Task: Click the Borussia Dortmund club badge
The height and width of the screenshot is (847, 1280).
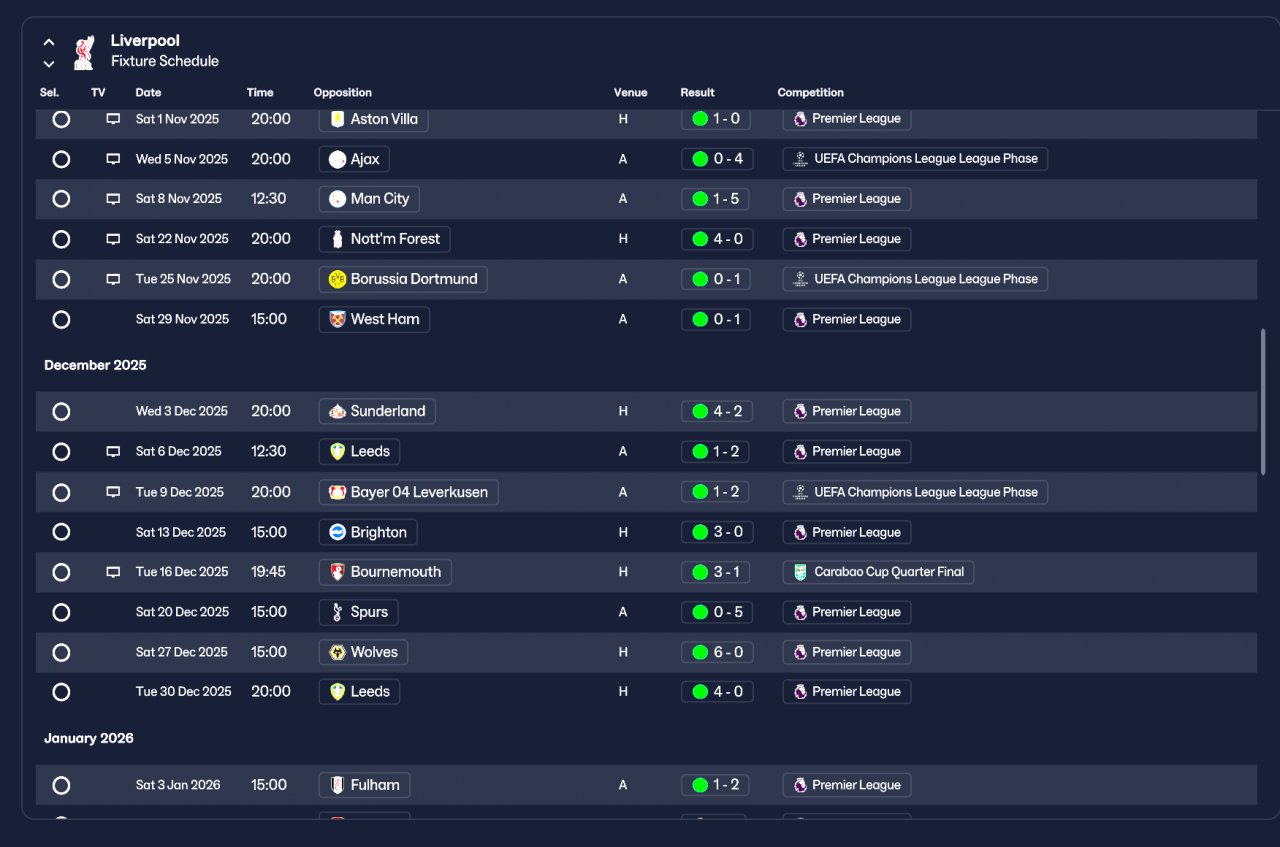Action: [x=337, y=279]
